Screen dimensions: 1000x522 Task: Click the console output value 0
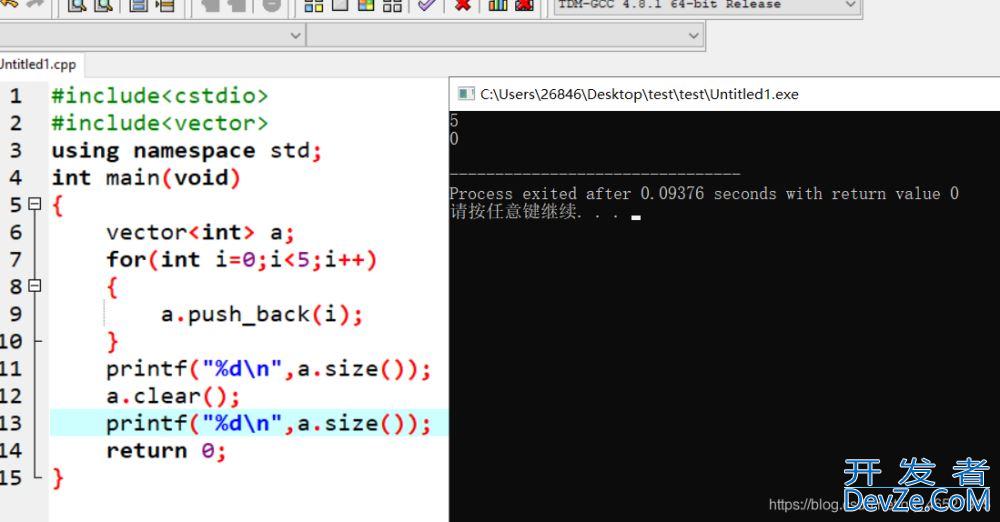tap(454, 138)
